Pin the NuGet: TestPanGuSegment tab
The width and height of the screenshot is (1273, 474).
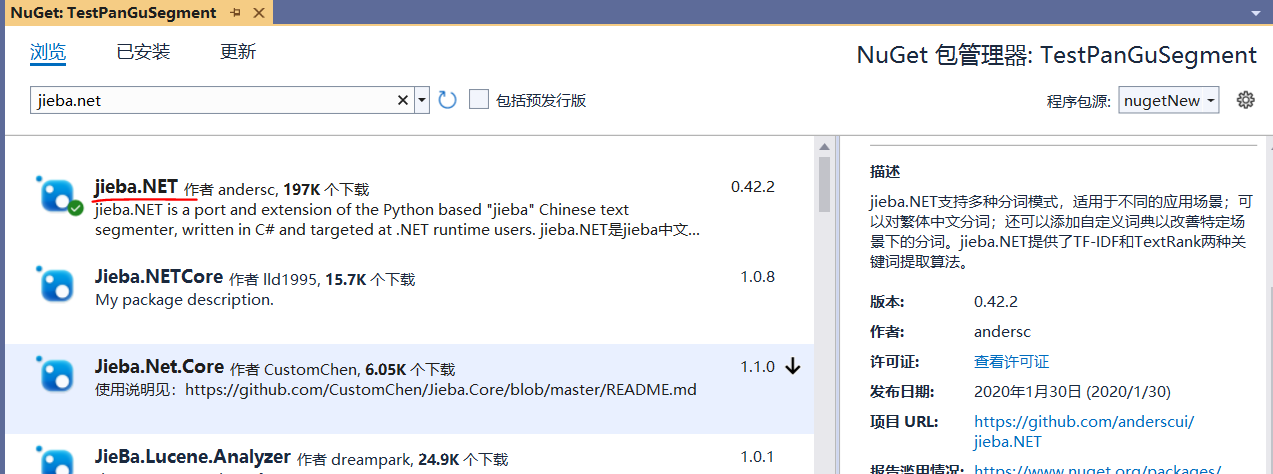pyautogui.click(x=235, y=13)
